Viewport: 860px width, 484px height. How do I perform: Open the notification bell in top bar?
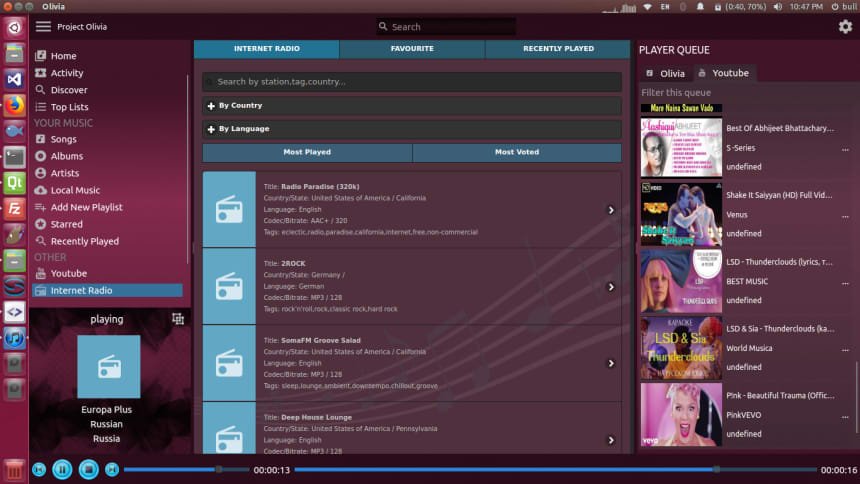[700, 7]
